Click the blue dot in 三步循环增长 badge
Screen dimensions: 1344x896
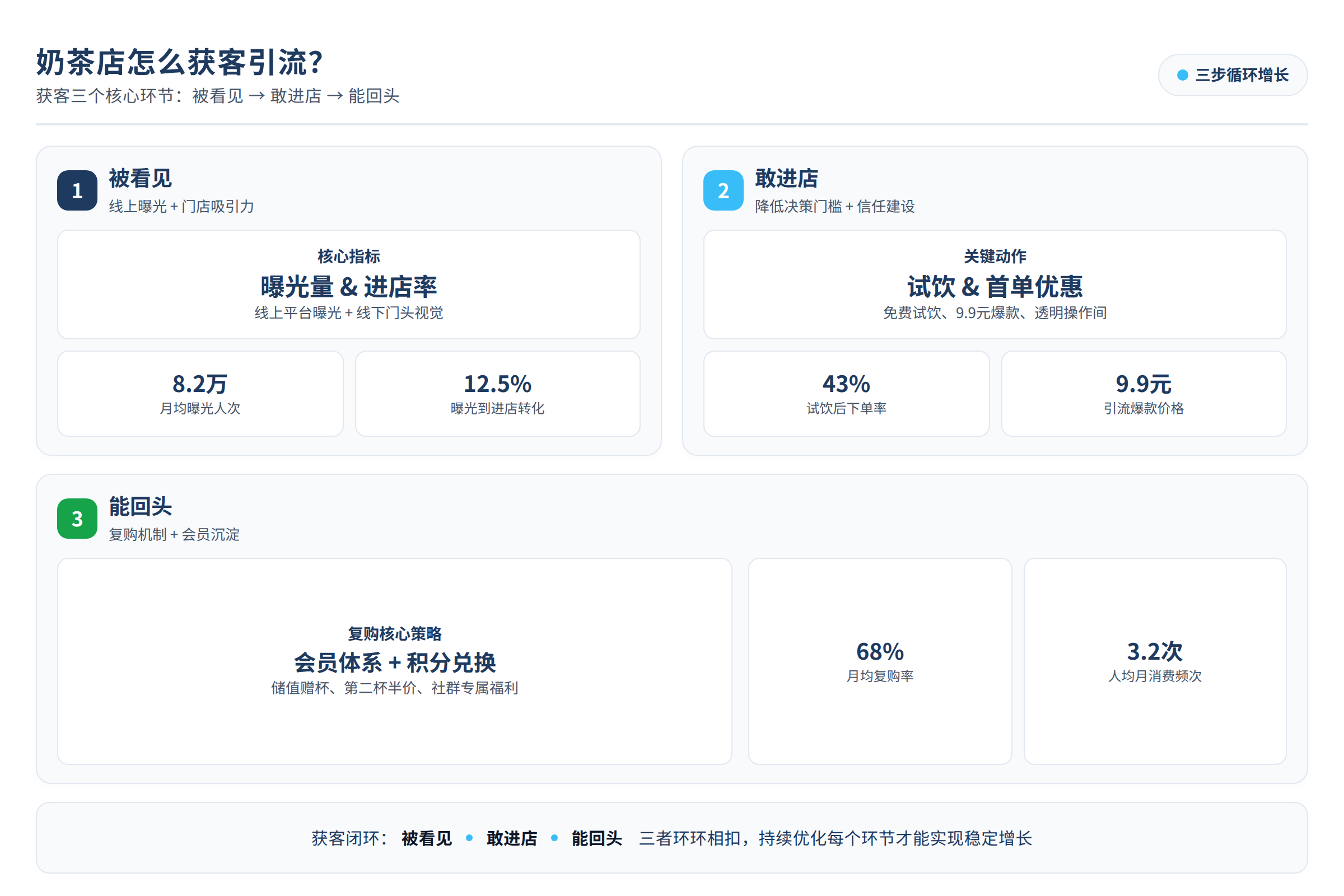click(1182, 76)
